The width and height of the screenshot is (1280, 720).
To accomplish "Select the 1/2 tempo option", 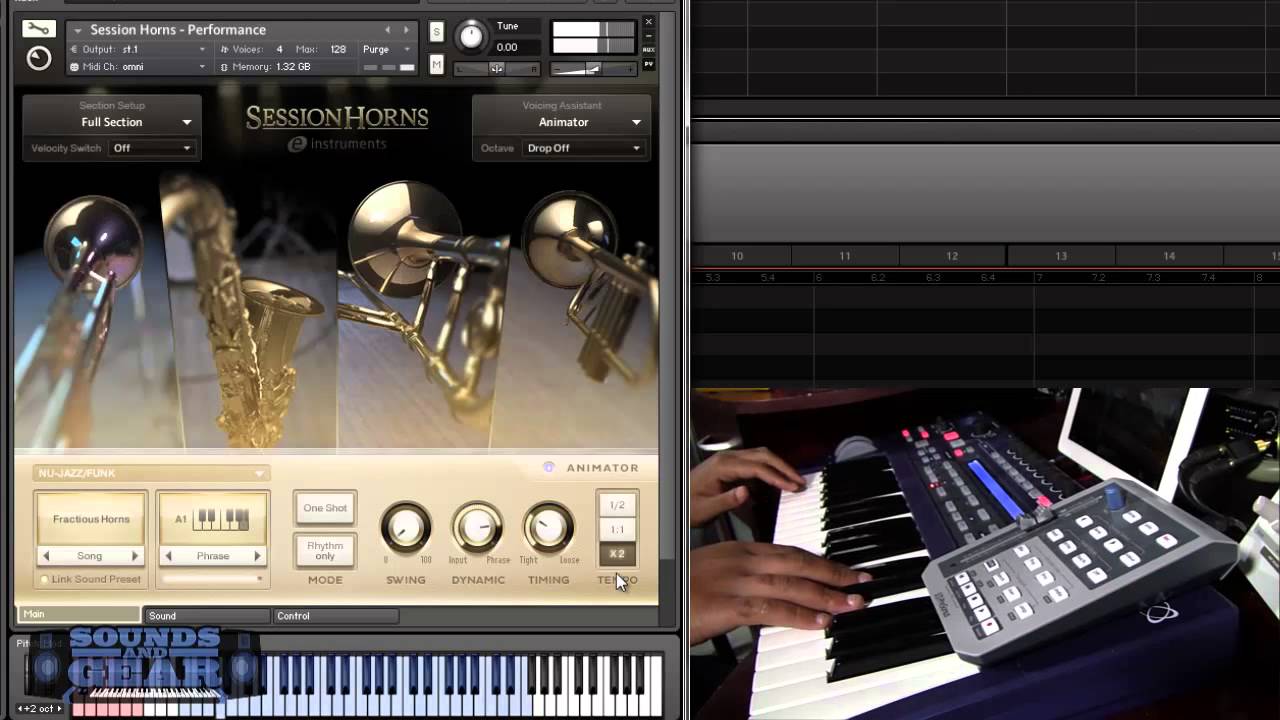I will pos(617,505).
